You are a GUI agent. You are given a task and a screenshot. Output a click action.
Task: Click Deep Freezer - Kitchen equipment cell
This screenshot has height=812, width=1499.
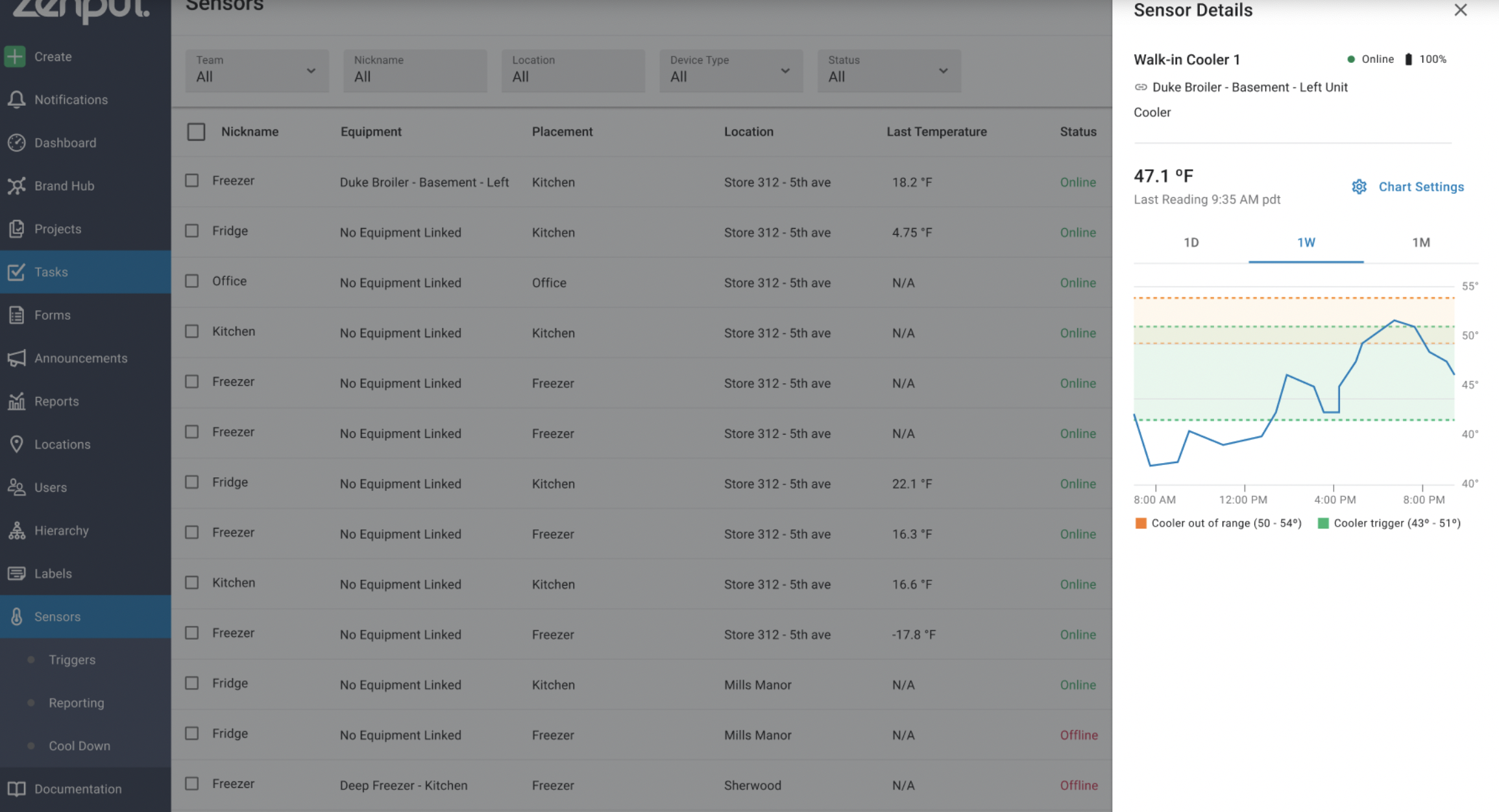(x=403, y=785)
